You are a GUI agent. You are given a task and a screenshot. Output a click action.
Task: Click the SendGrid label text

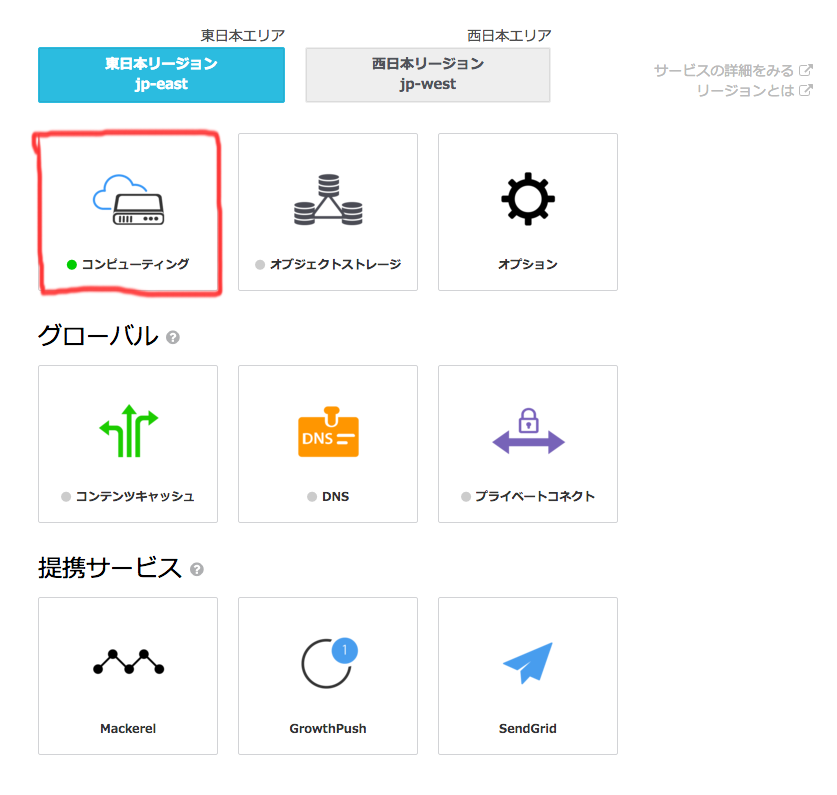click(x=528, y=729)
